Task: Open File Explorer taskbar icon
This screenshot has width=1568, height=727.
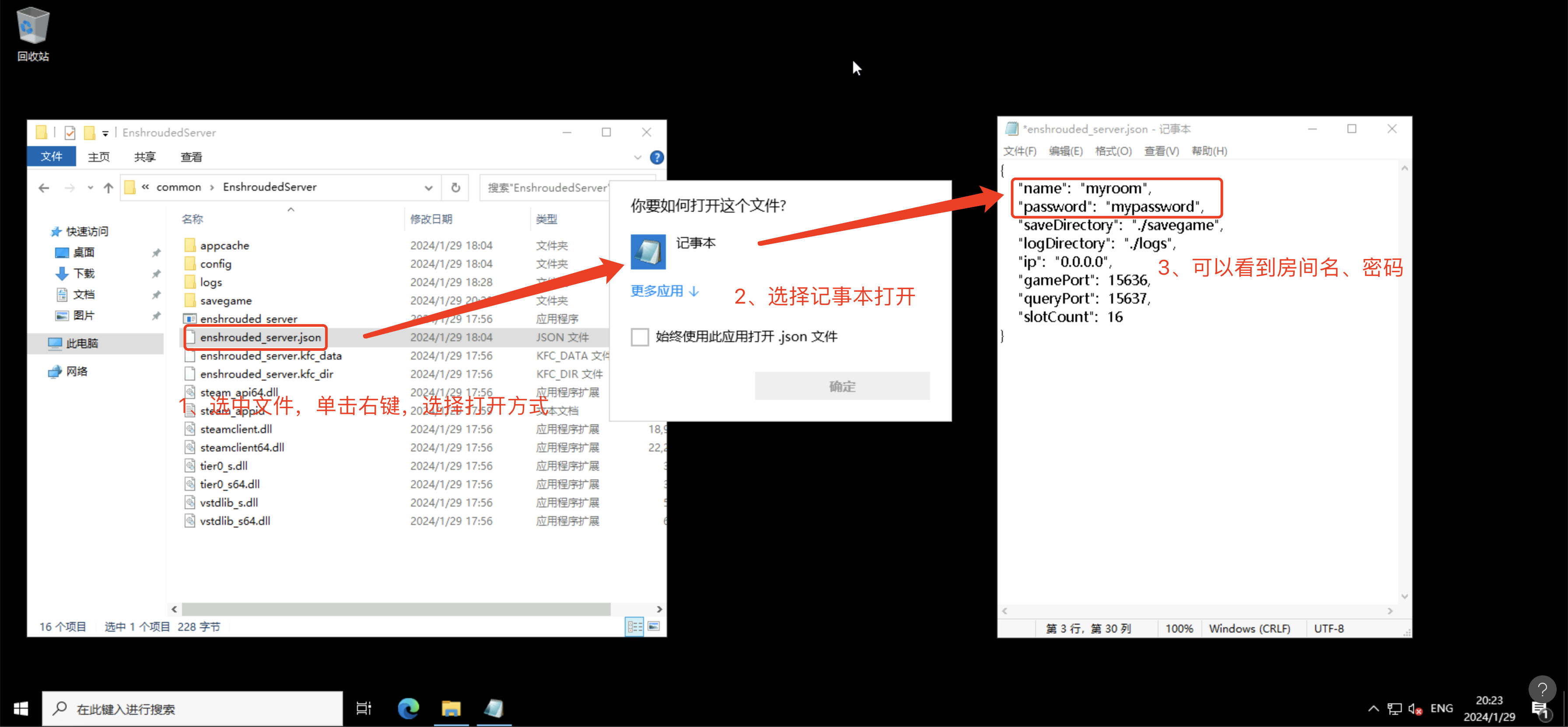Action: (451, 709)
